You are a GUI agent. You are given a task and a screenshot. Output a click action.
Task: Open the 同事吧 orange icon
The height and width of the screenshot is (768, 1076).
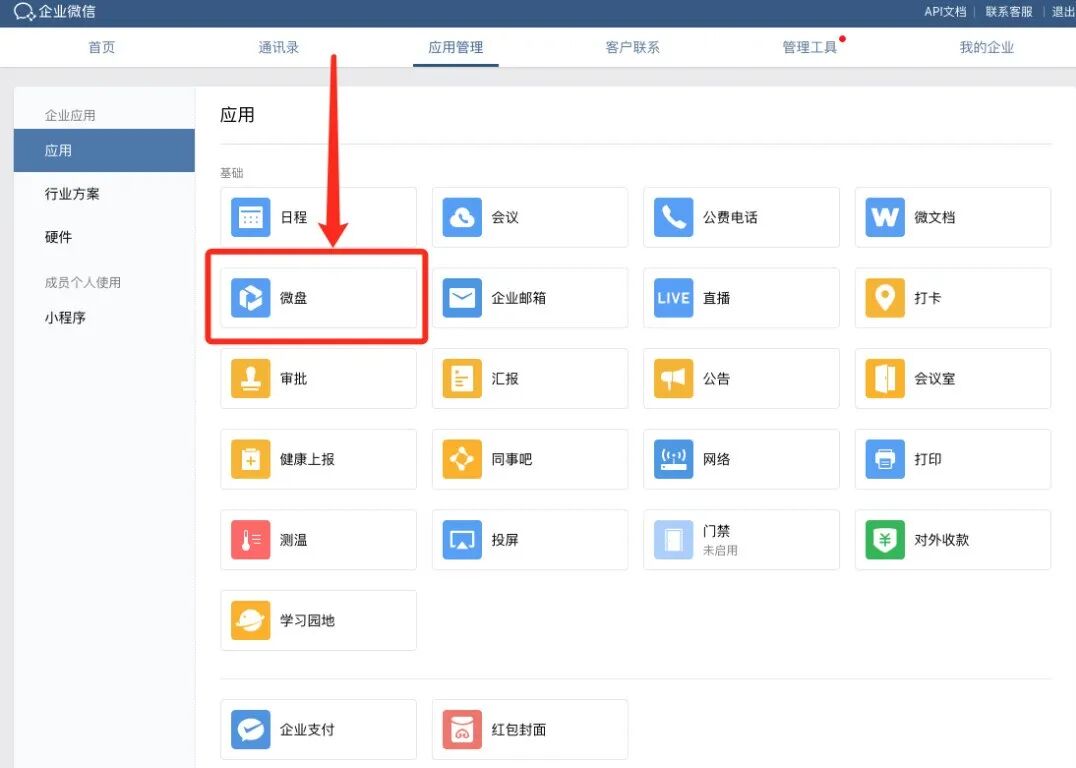click(x=462, y=459)
